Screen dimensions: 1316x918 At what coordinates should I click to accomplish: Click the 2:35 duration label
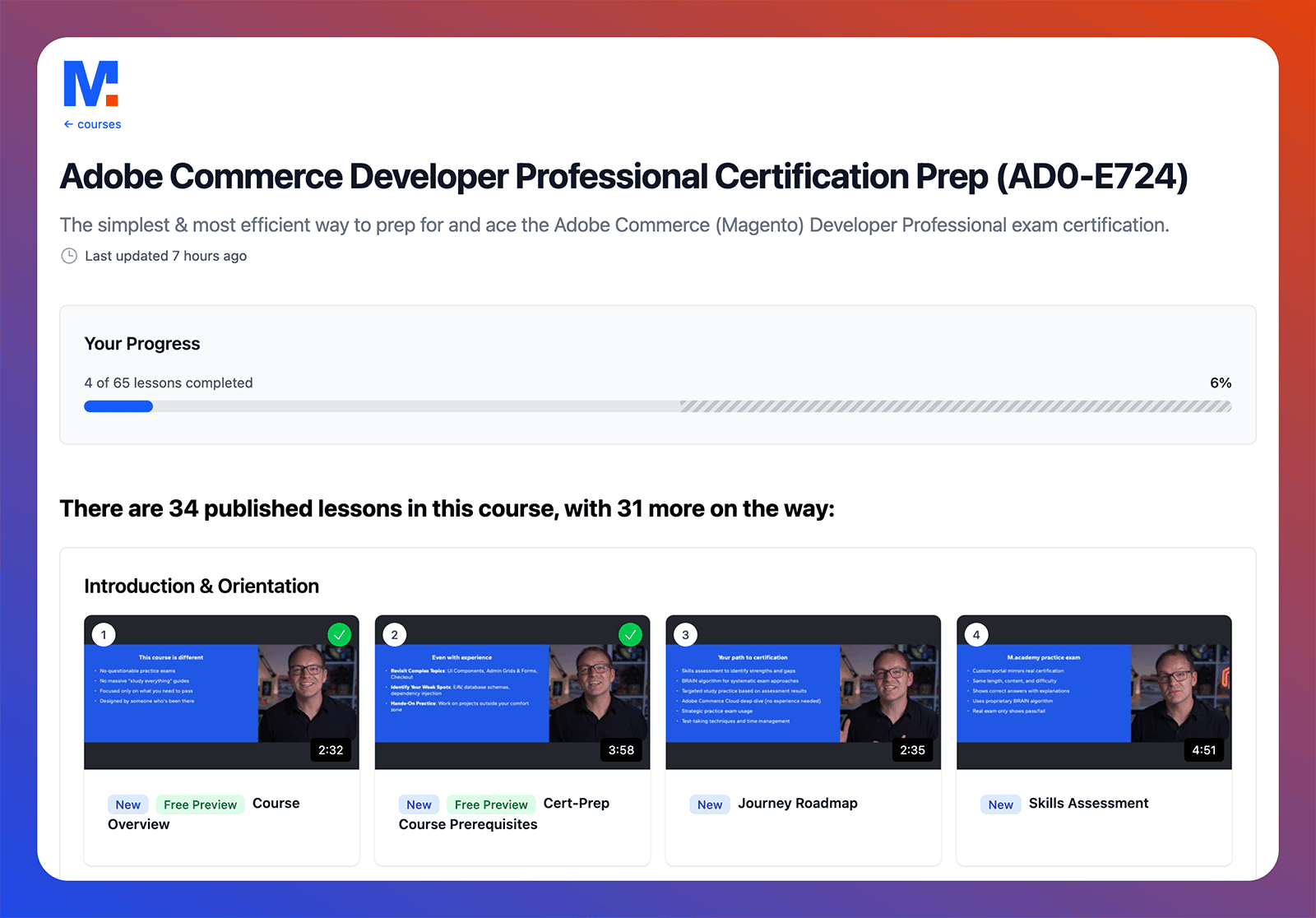tap(912, 750)
